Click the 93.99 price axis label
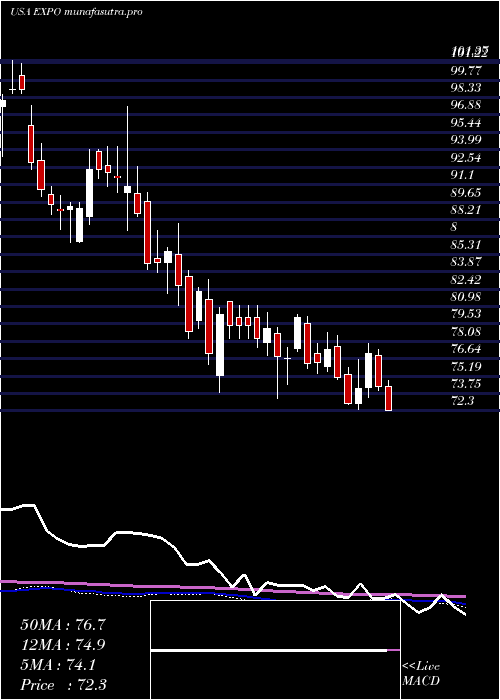 tap(466, 140)
